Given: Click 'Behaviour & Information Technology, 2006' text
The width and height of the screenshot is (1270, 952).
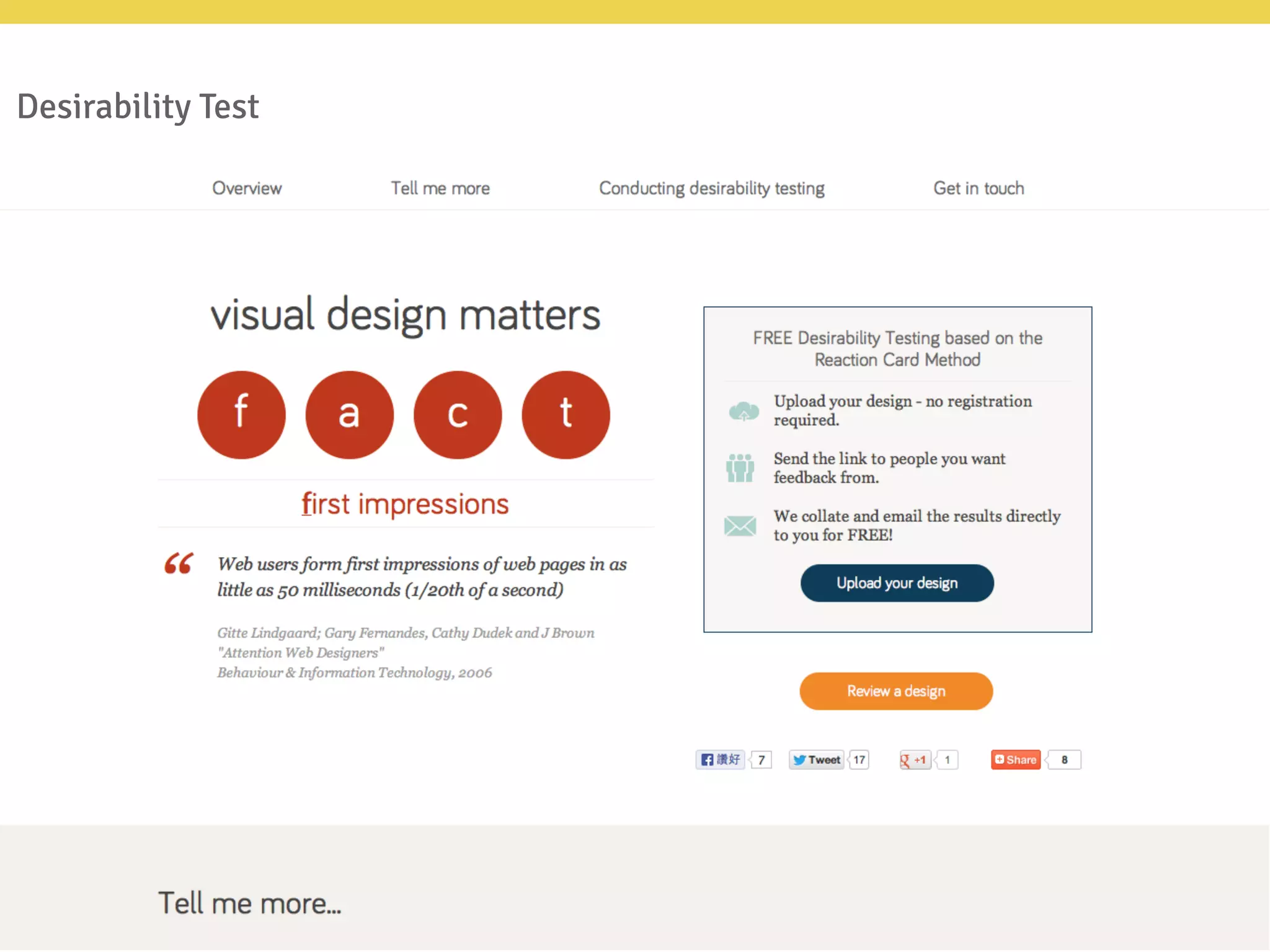Looking at the screenshot, I should (x=354, y=672).
